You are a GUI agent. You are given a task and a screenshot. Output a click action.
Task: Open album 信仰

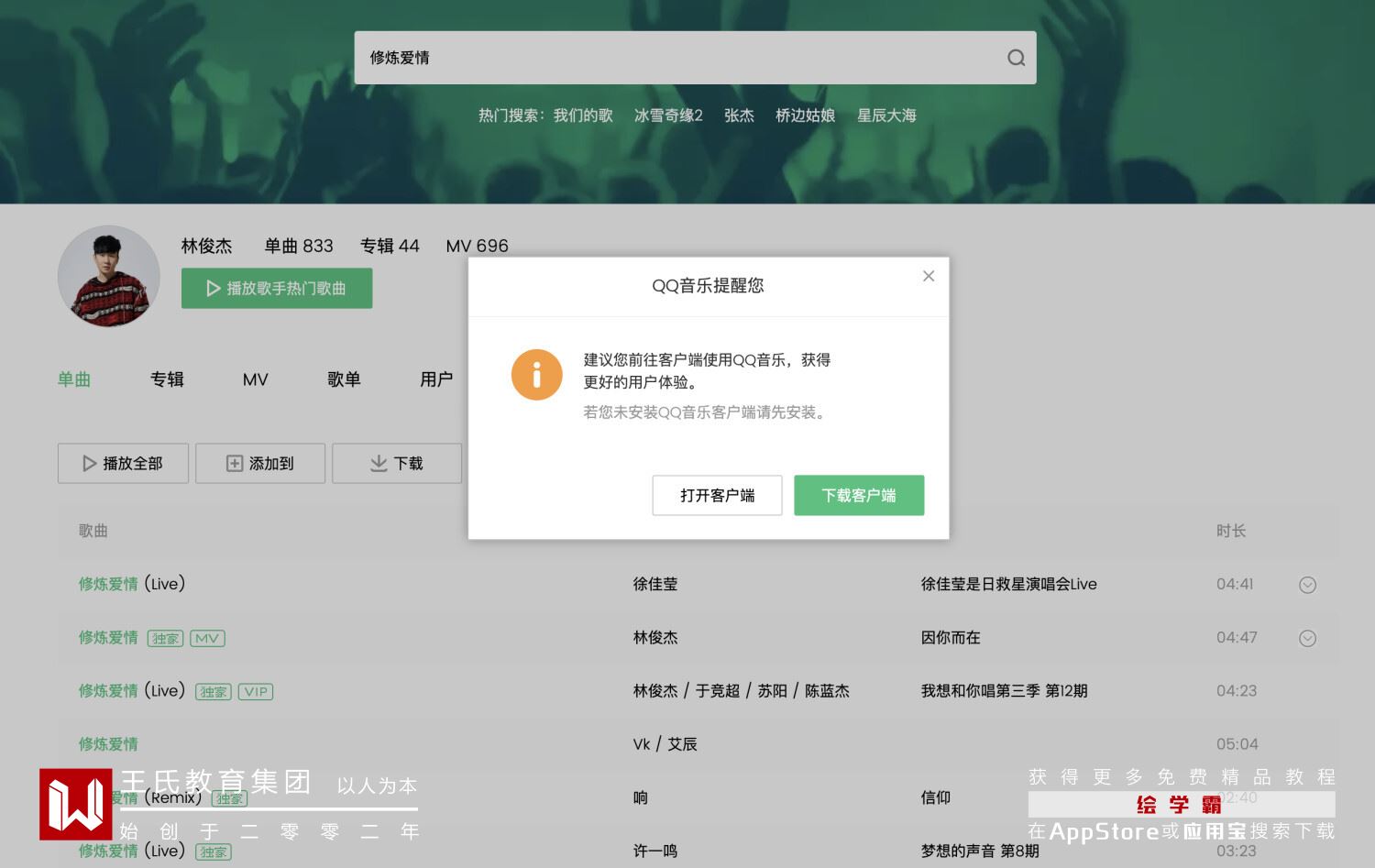click(x=935, y=797)
